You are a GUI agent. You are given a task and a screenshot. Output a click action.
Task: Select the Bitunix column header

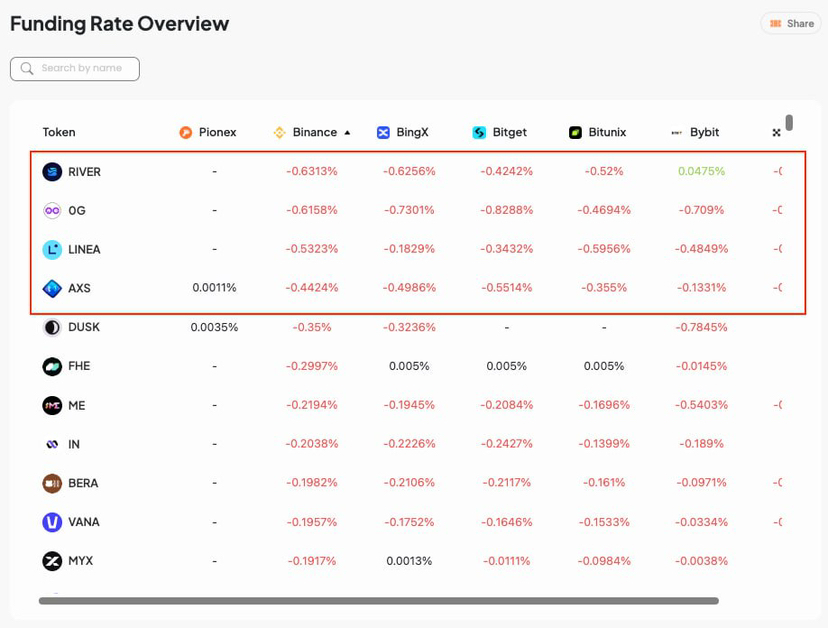point(597,132)
